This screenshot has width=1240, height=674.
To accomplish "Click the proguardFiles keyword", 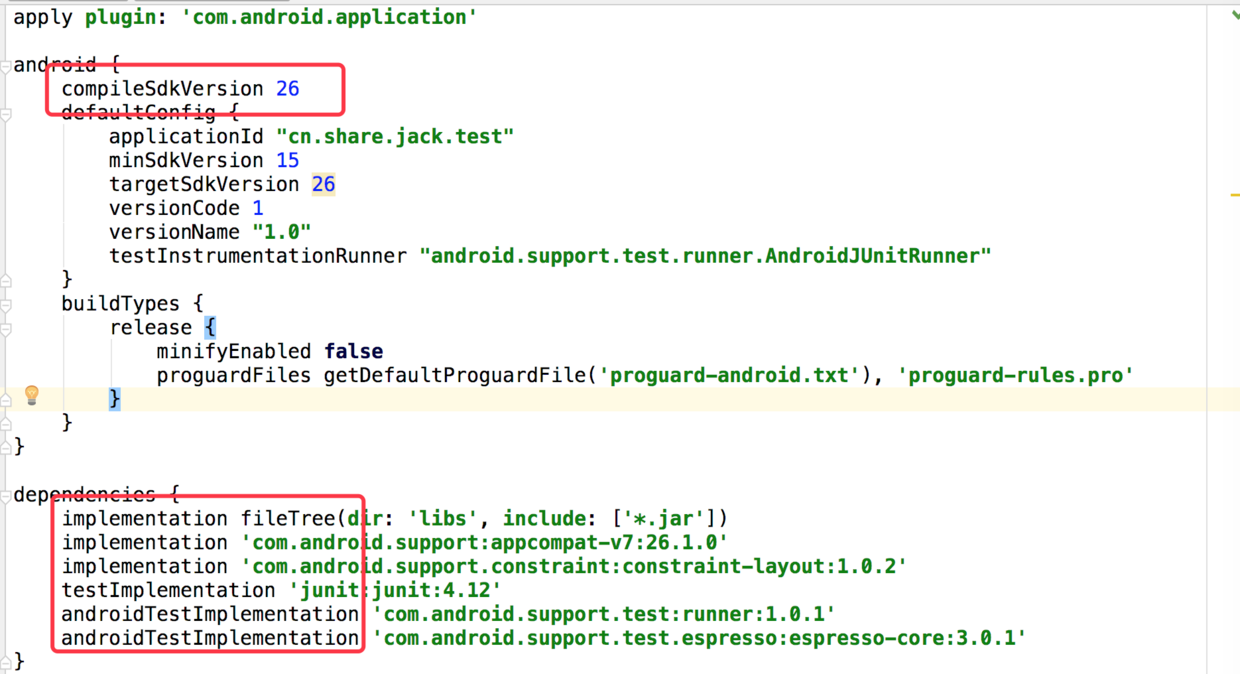I will click(234, 375).
